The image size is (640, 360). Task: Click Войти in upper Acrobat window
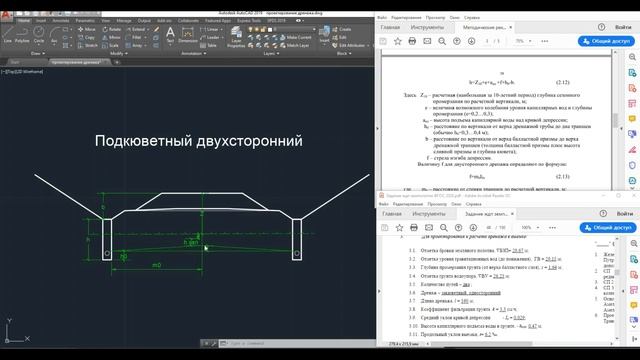click(x=623, y=27)
